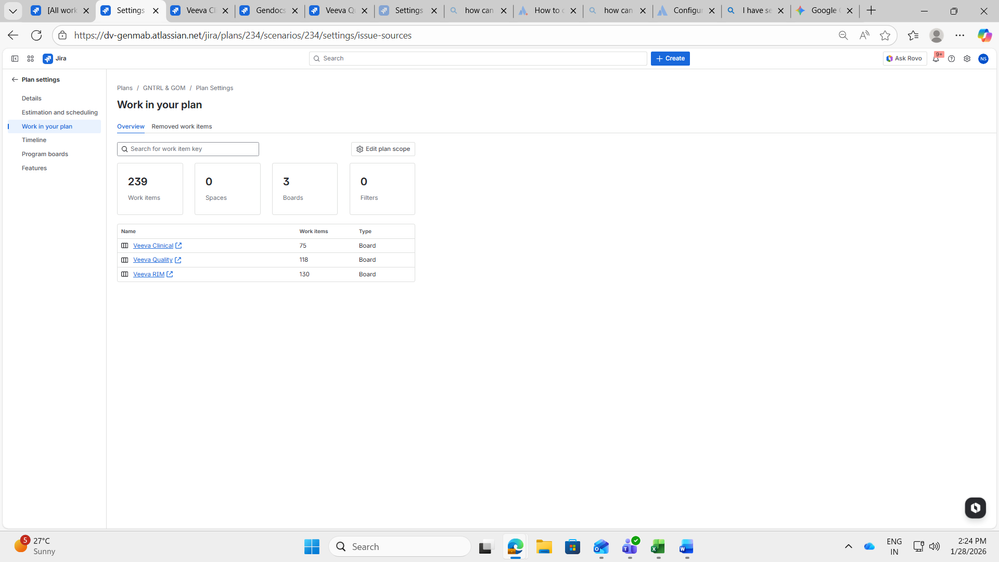
Task: Click the 239 Work items card
Action: click(150, 189)
